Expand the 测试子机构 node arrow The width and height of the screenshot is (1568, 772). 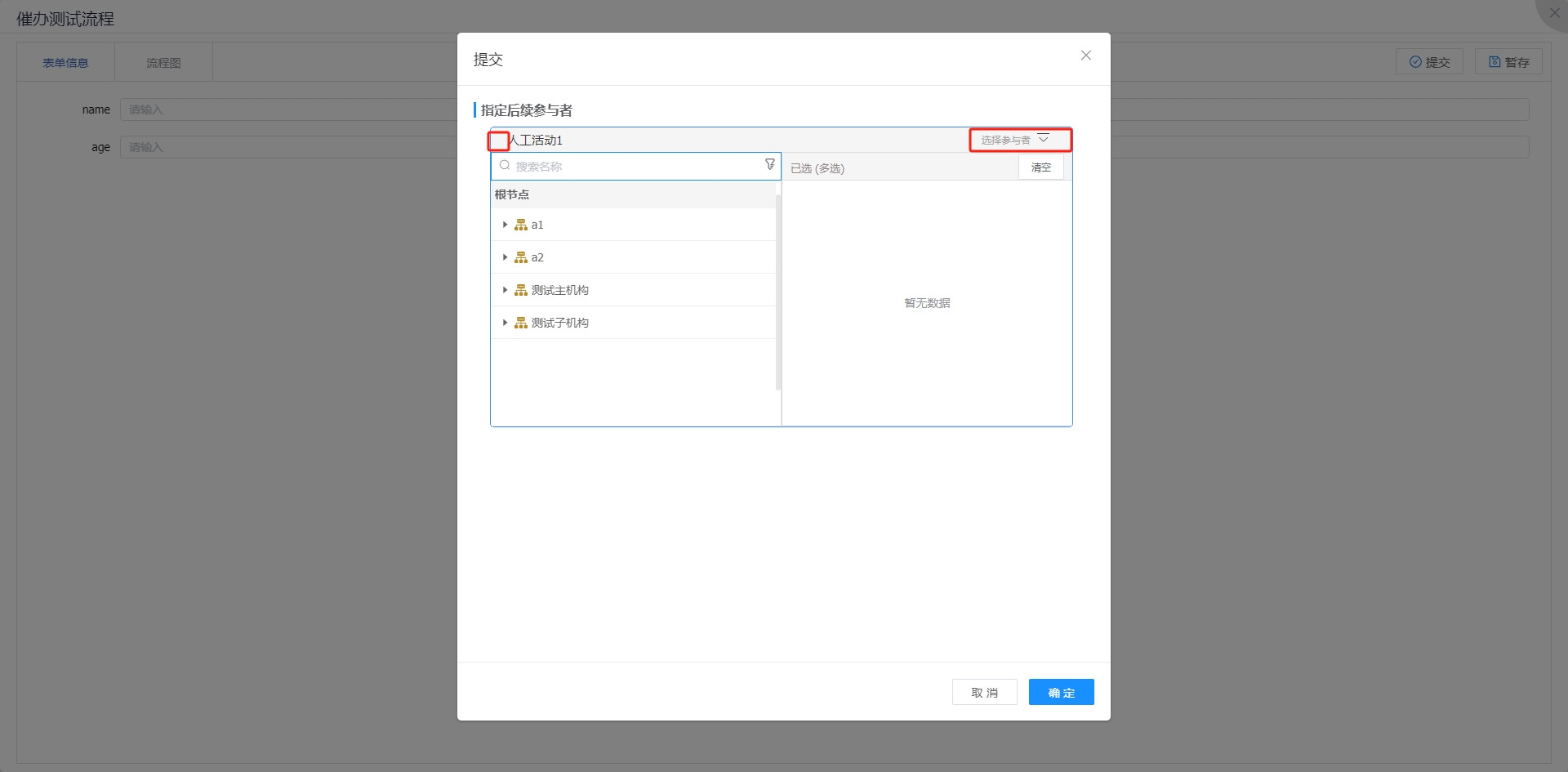(x=505, y=323)
